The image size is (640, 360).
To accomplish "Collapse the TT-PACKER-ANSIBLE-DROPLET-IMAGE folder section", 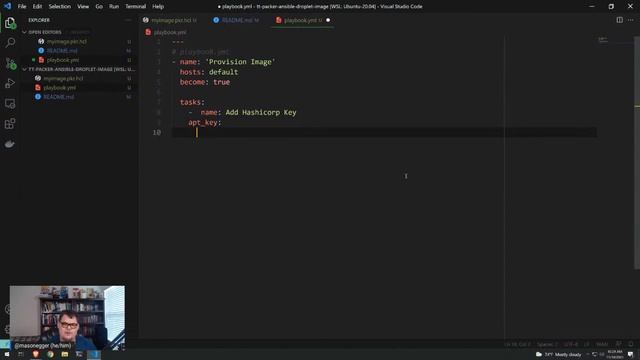I will (x=80, y=69).
